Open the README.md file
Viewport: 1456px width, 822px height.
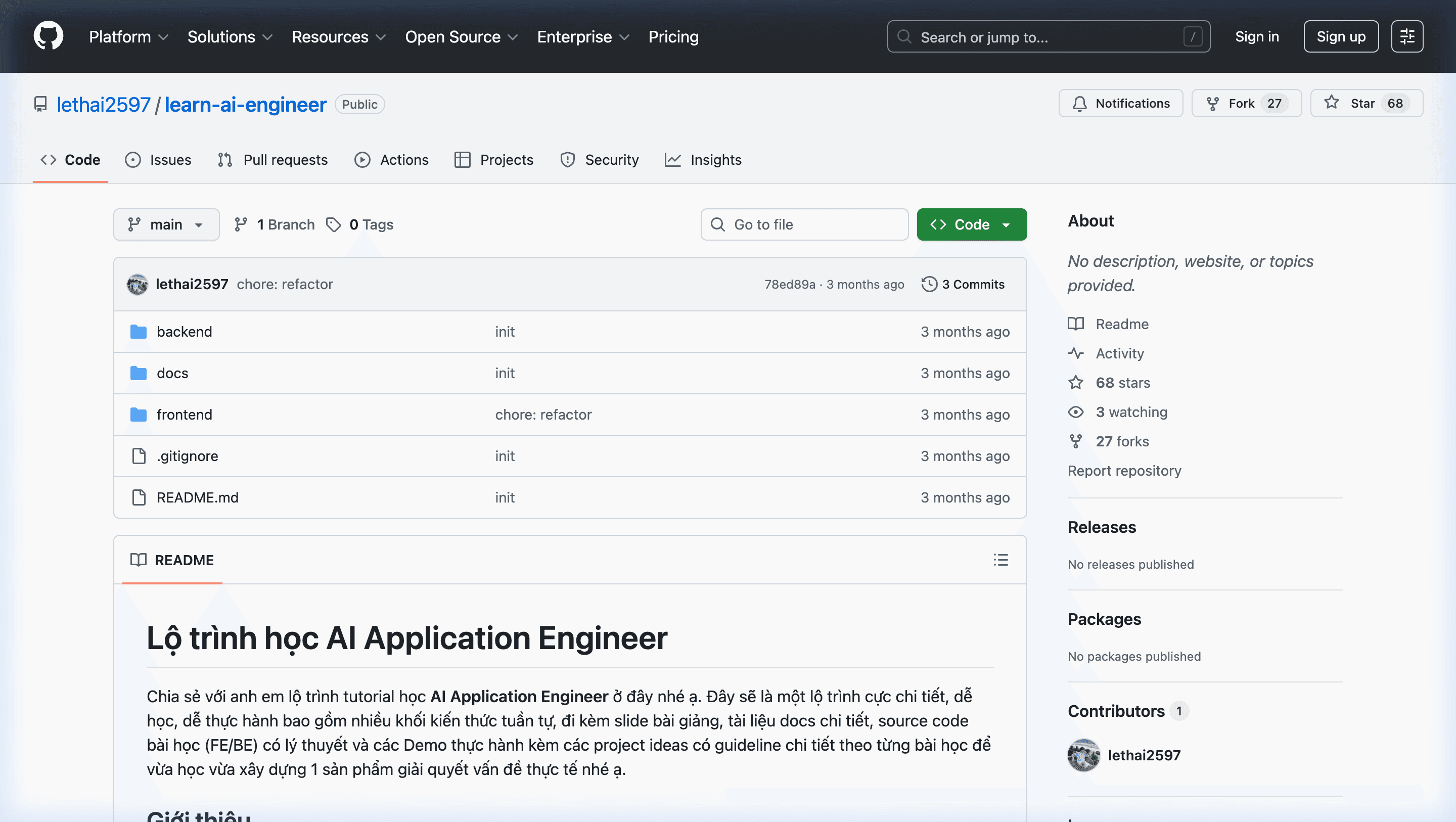197,497
